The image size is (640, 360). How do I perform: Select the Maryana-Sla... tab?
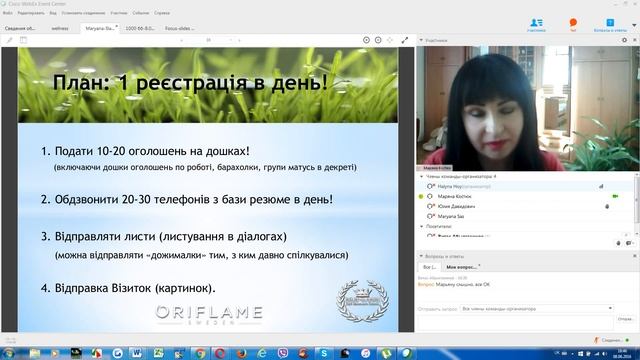[x=100, y=29]
